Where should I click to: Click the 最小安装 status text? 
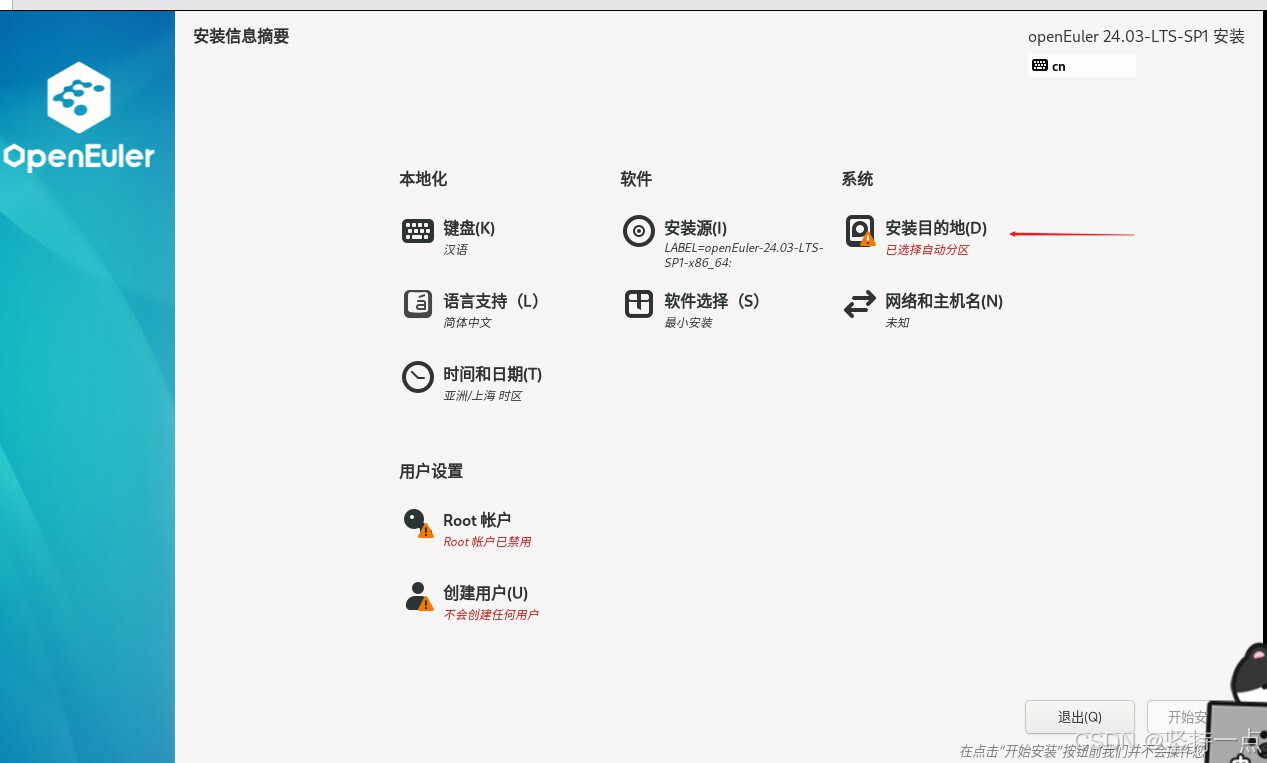[x=688, y=323]
